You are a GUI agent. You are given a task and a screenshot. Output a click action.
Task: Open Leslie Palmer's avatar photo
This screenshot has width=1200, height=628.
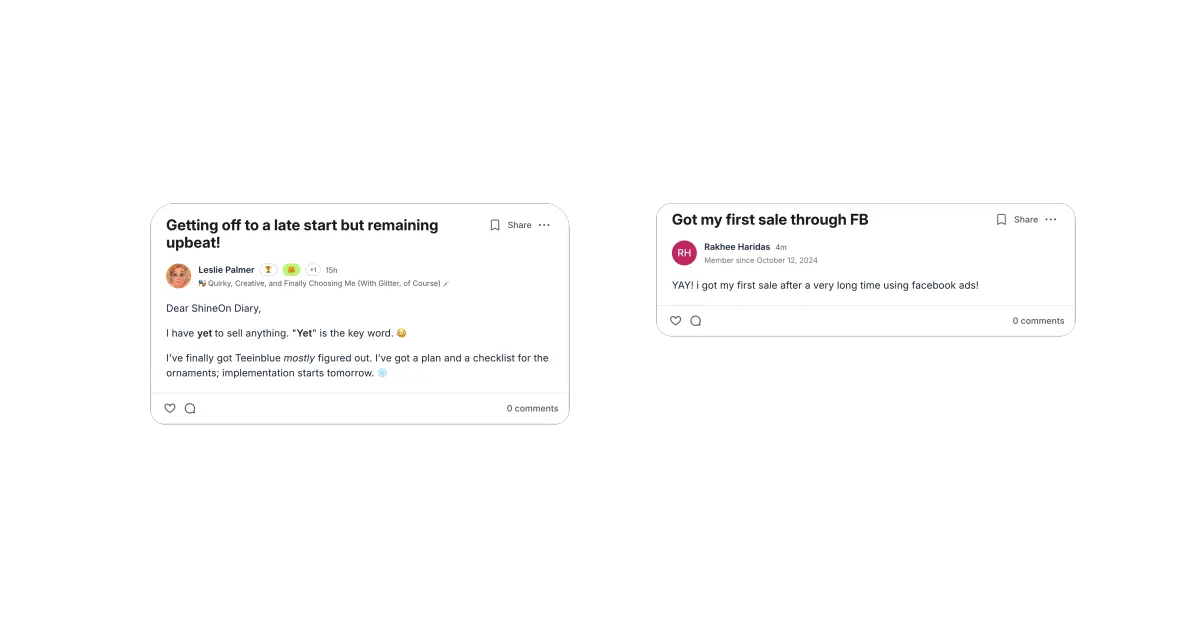[179, 276]
